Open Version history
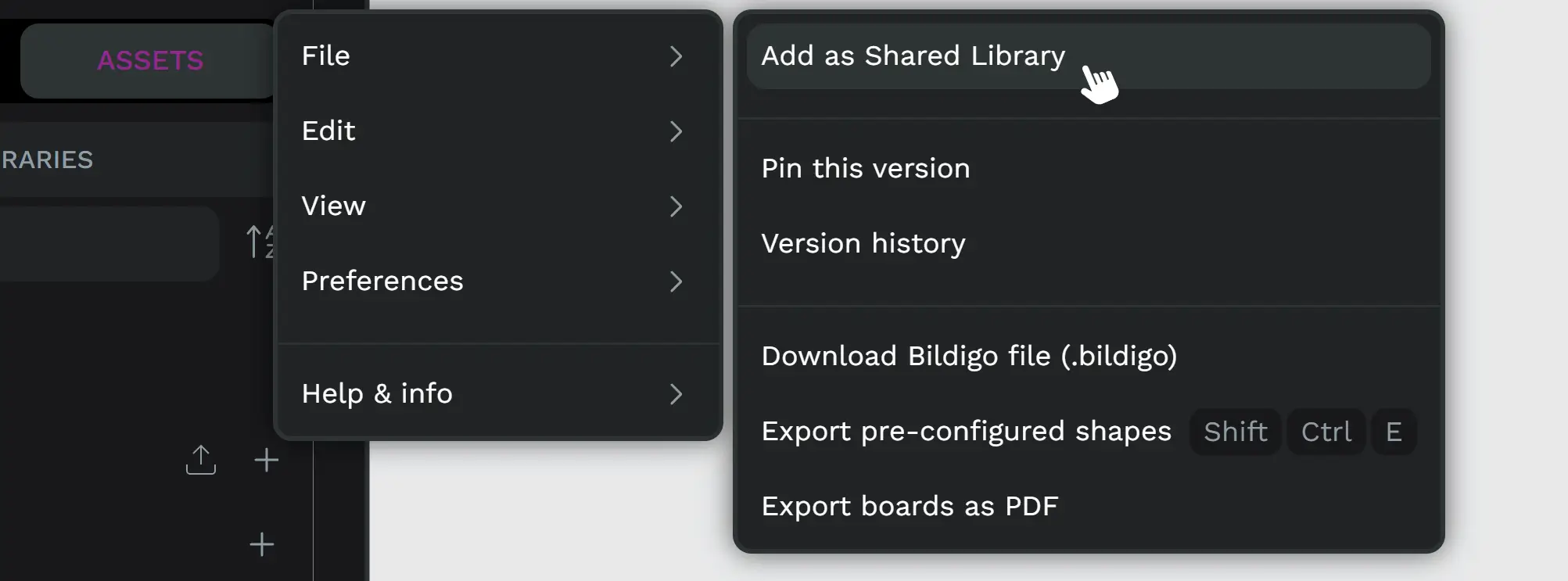This screenshot has width=1568, height=581. (863, 244)
